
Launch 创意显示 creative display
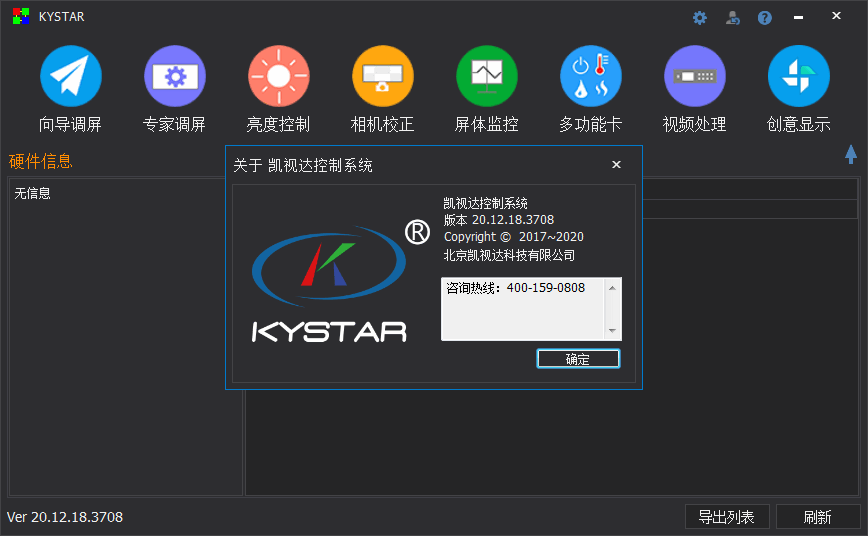(x=799, y=76)
